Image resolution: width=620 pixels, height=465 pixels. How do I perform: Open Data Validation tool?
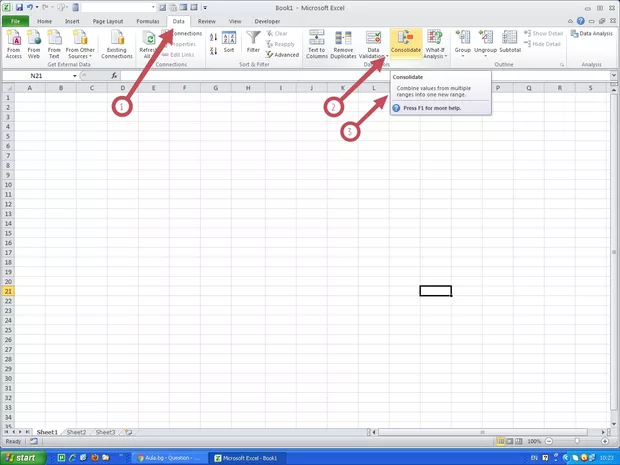click(373, 44)
